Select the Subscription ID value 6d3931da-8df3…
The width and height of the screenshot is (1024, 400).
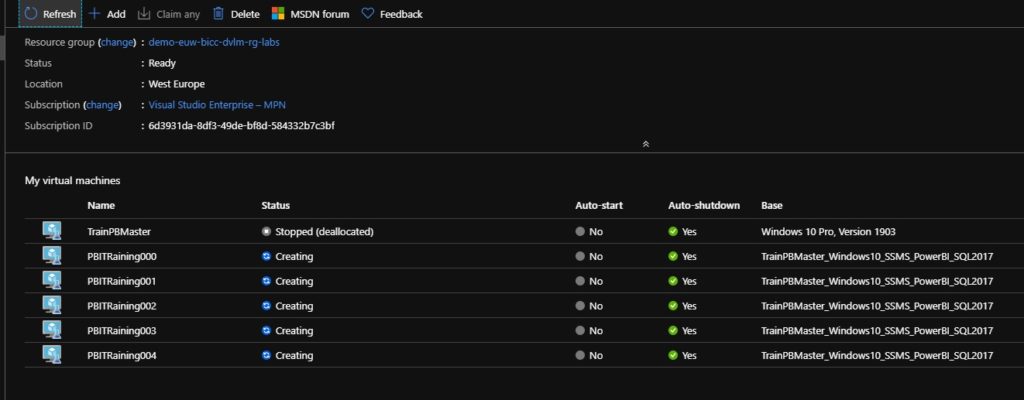[242, 125]
